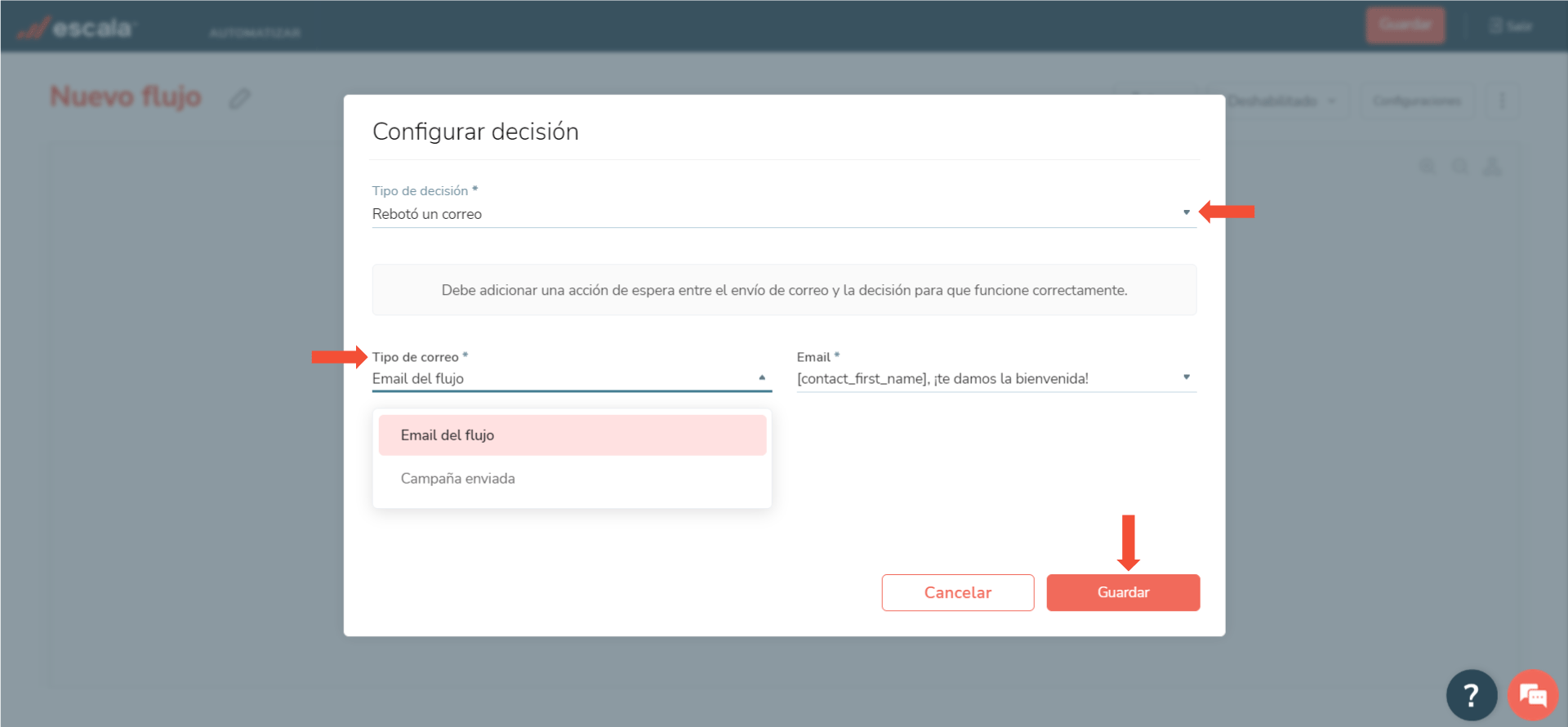The width and height of the screenshot is (1568, 727).
Task: Click the escala logo
Action: (76, 29)
